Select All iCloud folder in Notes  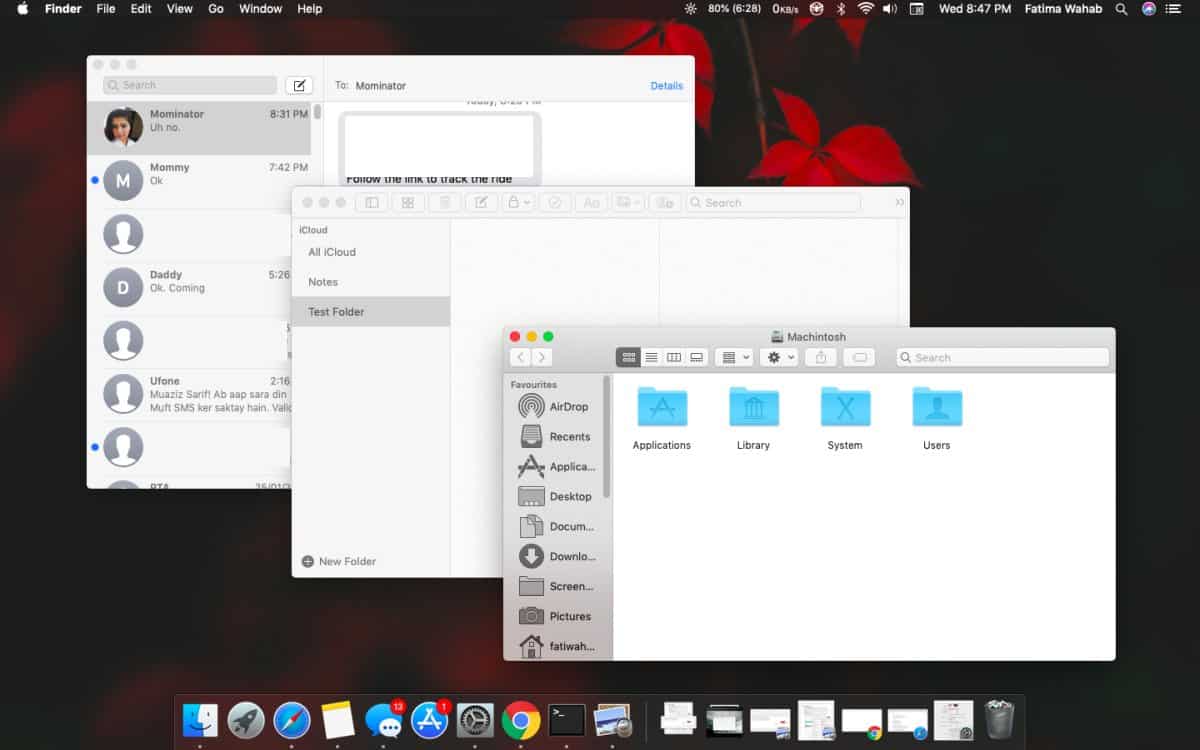click(371, 252)
